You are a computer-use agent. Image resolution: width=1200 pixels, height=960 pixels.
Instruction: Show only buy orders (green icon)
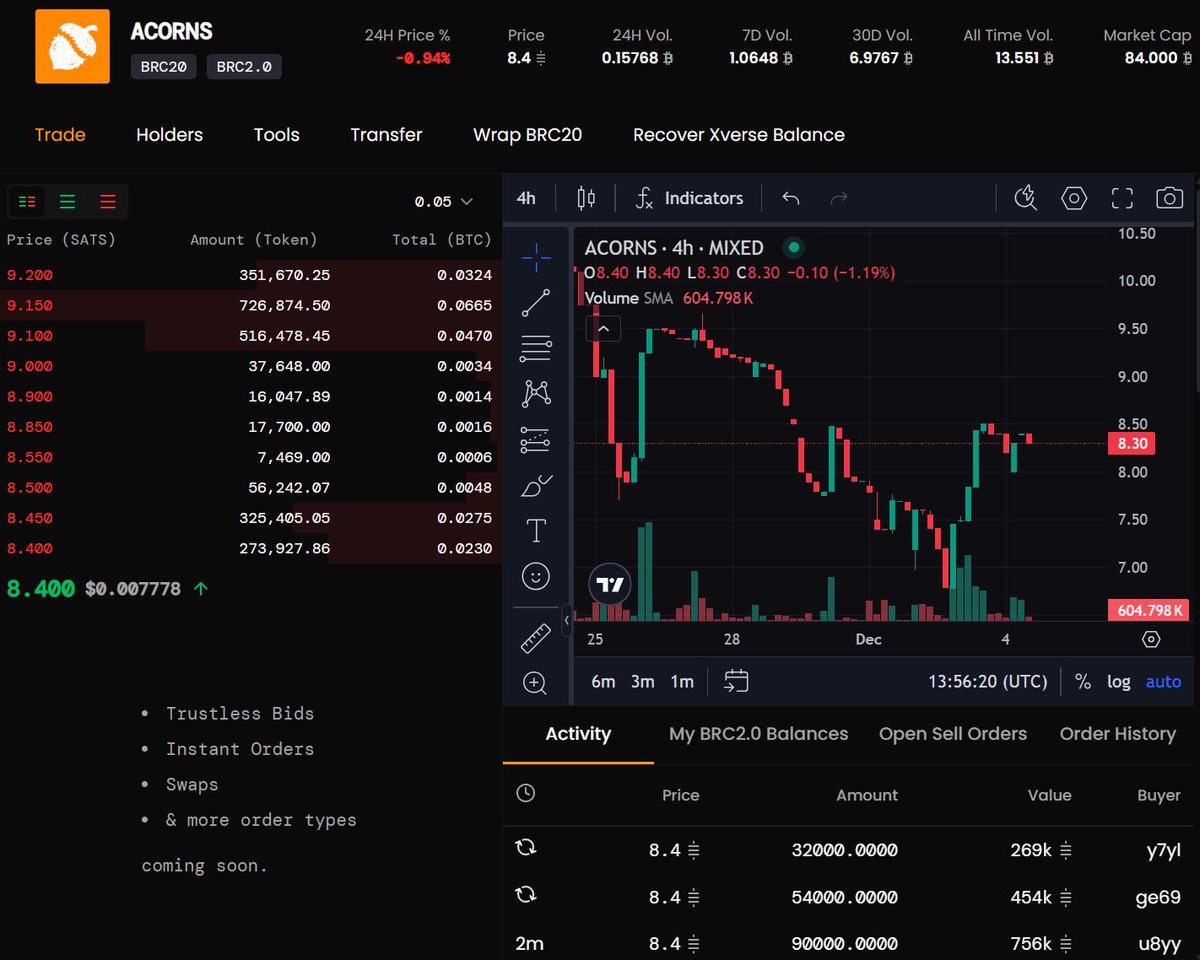tap(67, 202)
